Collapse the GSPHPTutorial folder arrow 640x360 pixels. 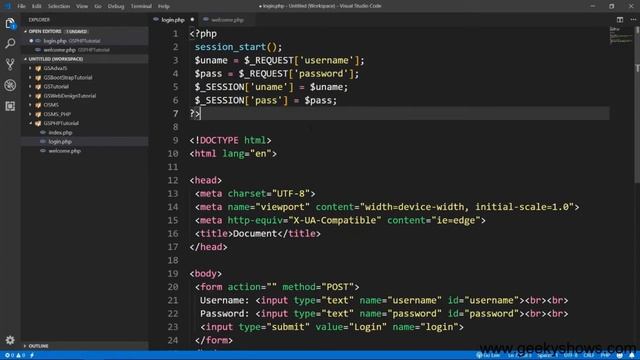click(30, 123)
